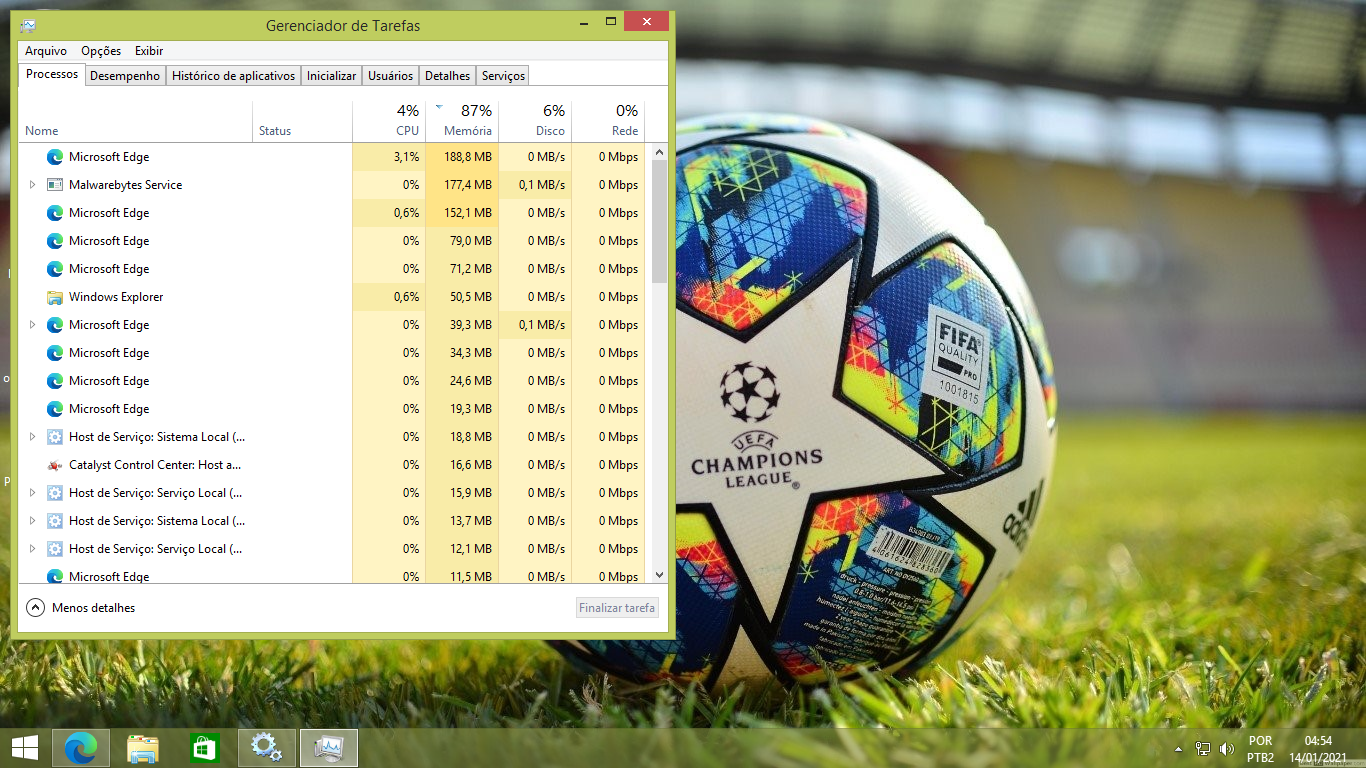
Task: Click the gear icon of the 15,9 MB Serviço Local host
Action: (x=55, y=493)
